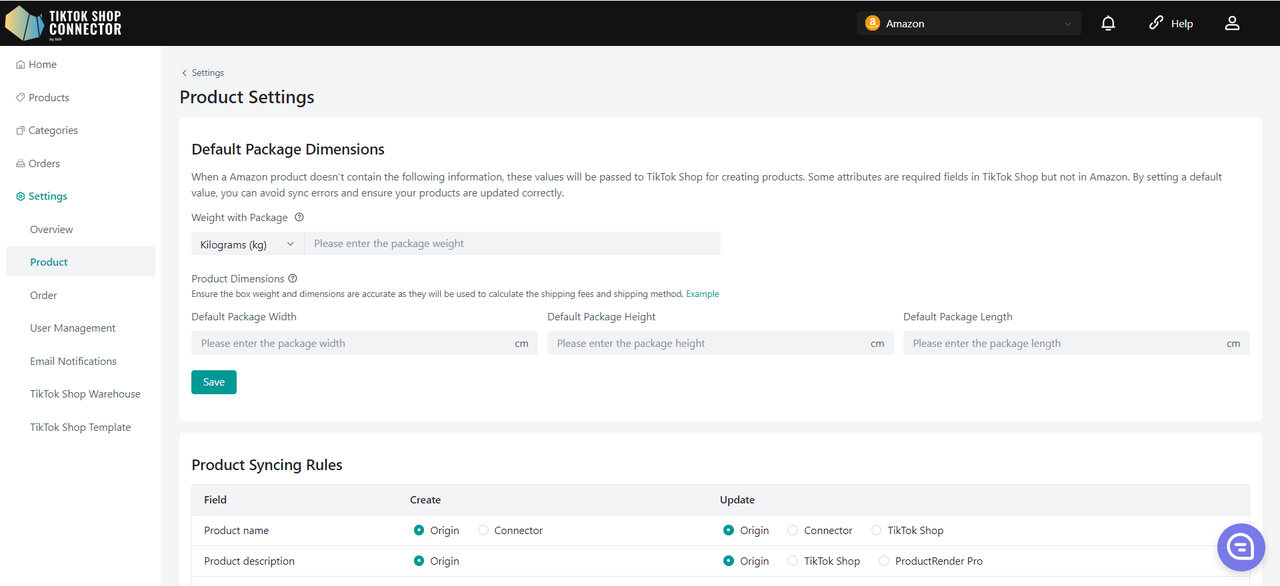Go to Home via its sidebar icon

click(21, 65)
